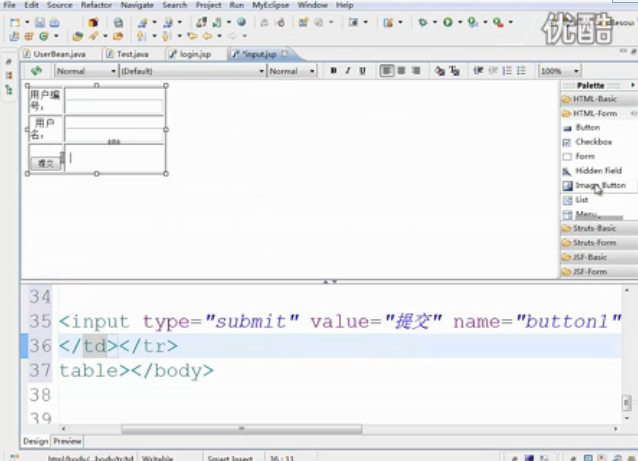Switch to the Preview tab

pyautogui.click(x=67, y=441)
